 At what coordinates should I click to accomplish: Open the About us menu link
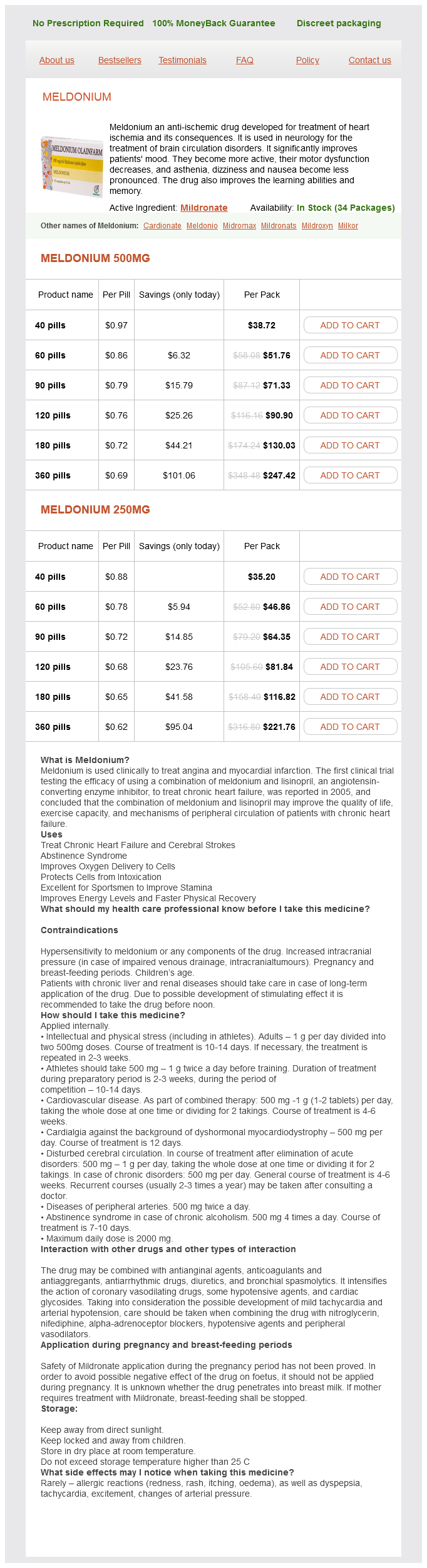click(57, 61)
